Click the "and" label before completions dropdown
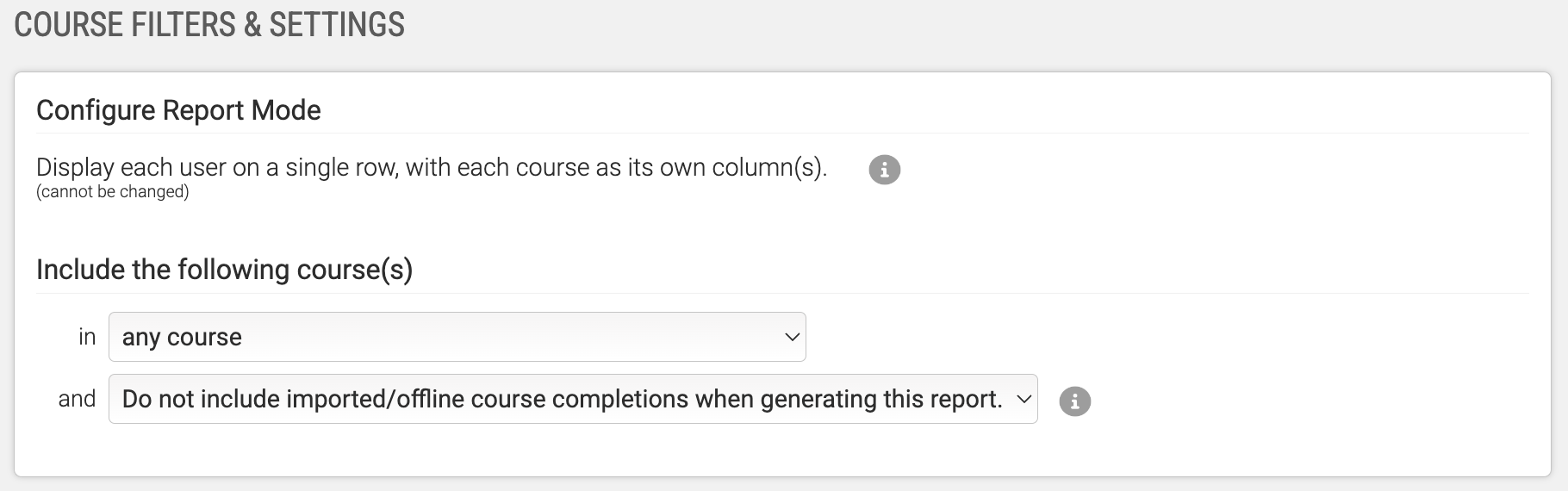The width and height of the screenshot is (1568, 491). (x=77, y=399)
